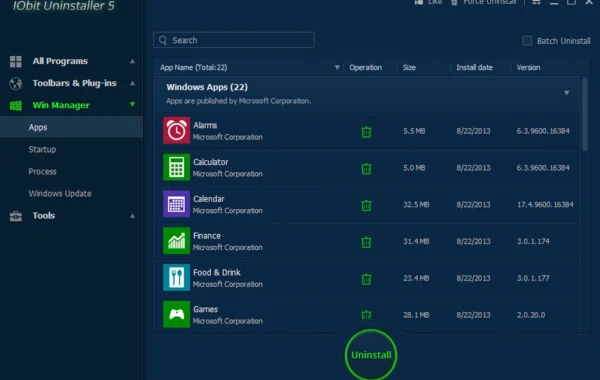Enable the Batch Uninstall checkbox
Viewport: 600px width, 380px height.
(x=527, y=41)
